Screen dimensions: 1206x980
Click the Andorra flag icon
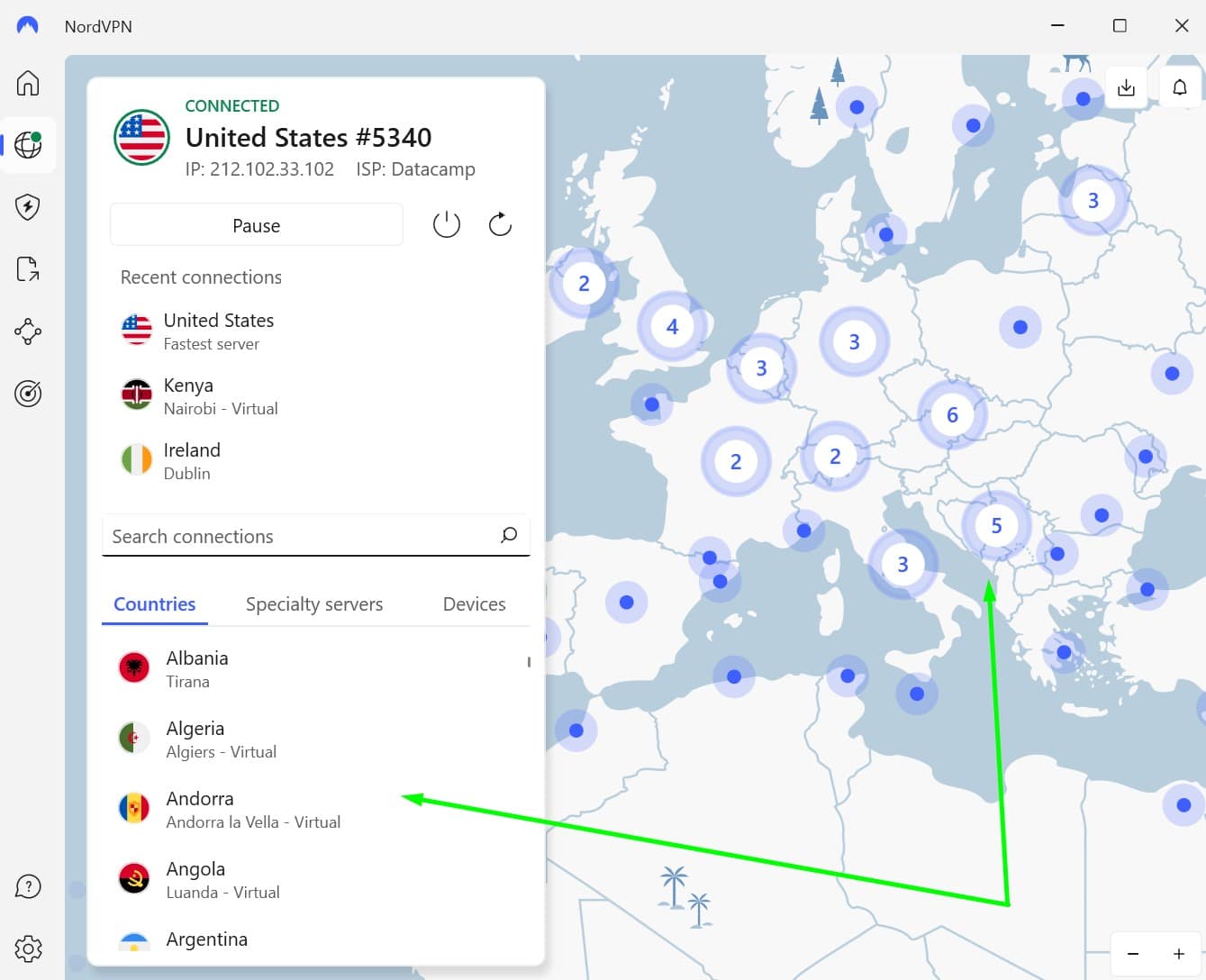pos(134,808)
